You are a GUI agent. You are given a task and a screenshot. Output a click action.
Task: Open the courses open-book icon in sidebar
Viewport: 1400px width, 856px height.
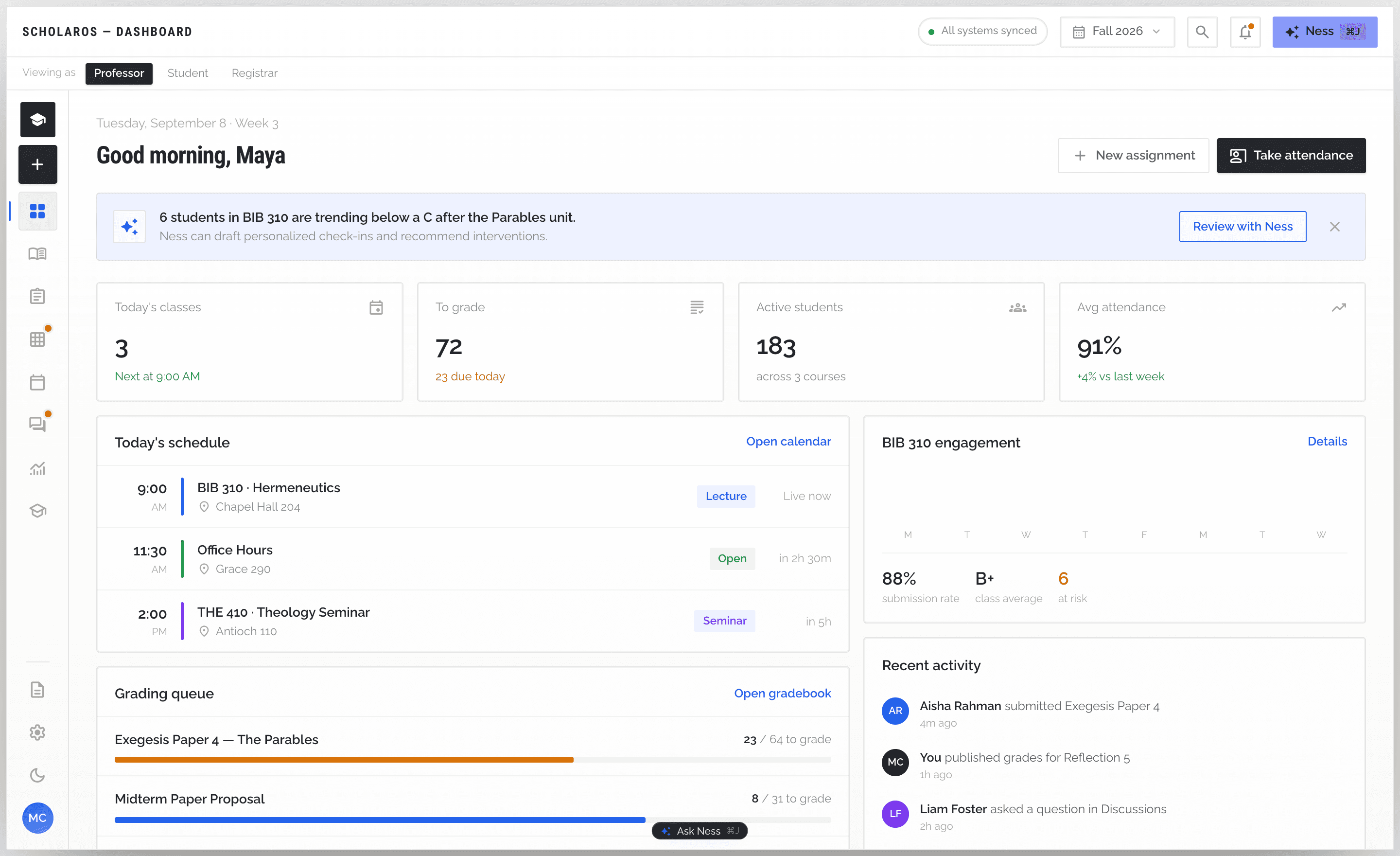coord(37,253)
